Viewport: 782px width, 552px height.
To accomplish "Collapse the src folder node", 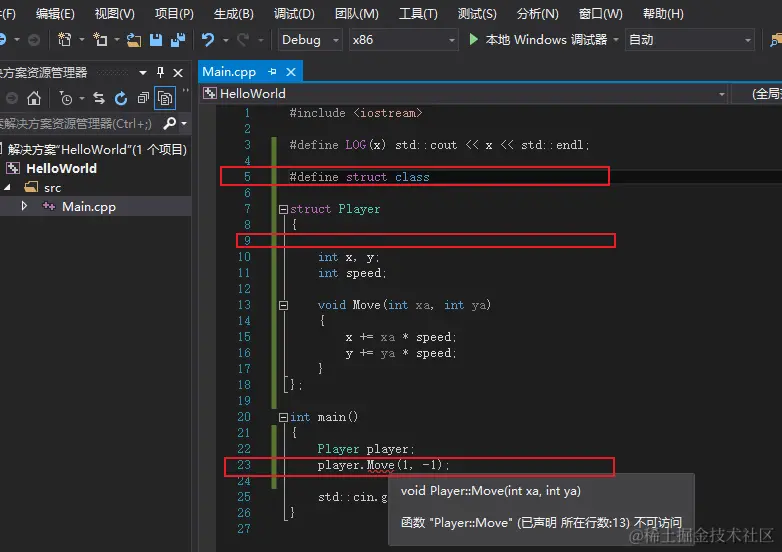I will 7,187.
